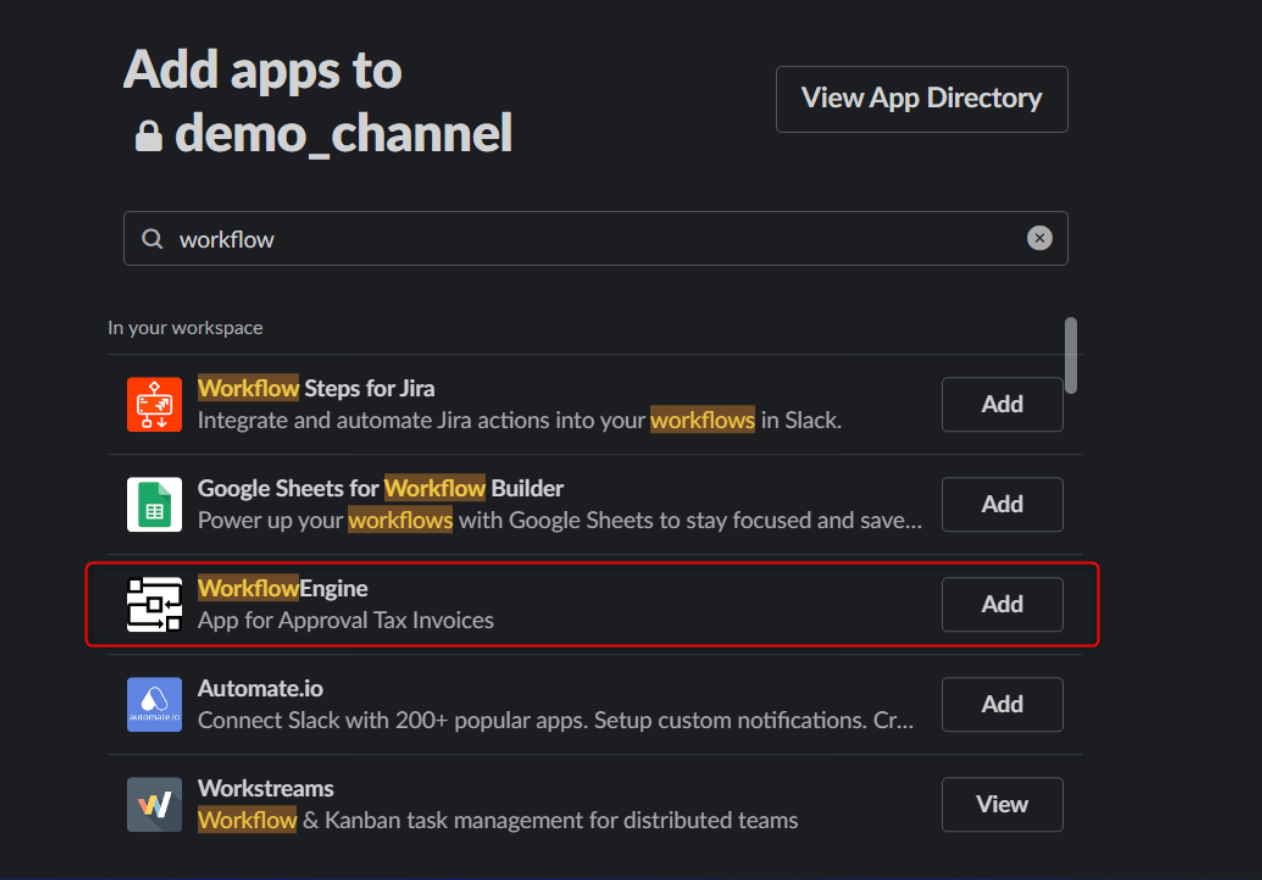Click the Workflow Steps for Jira app icon
1262x880 pixels.
point(154,404)
